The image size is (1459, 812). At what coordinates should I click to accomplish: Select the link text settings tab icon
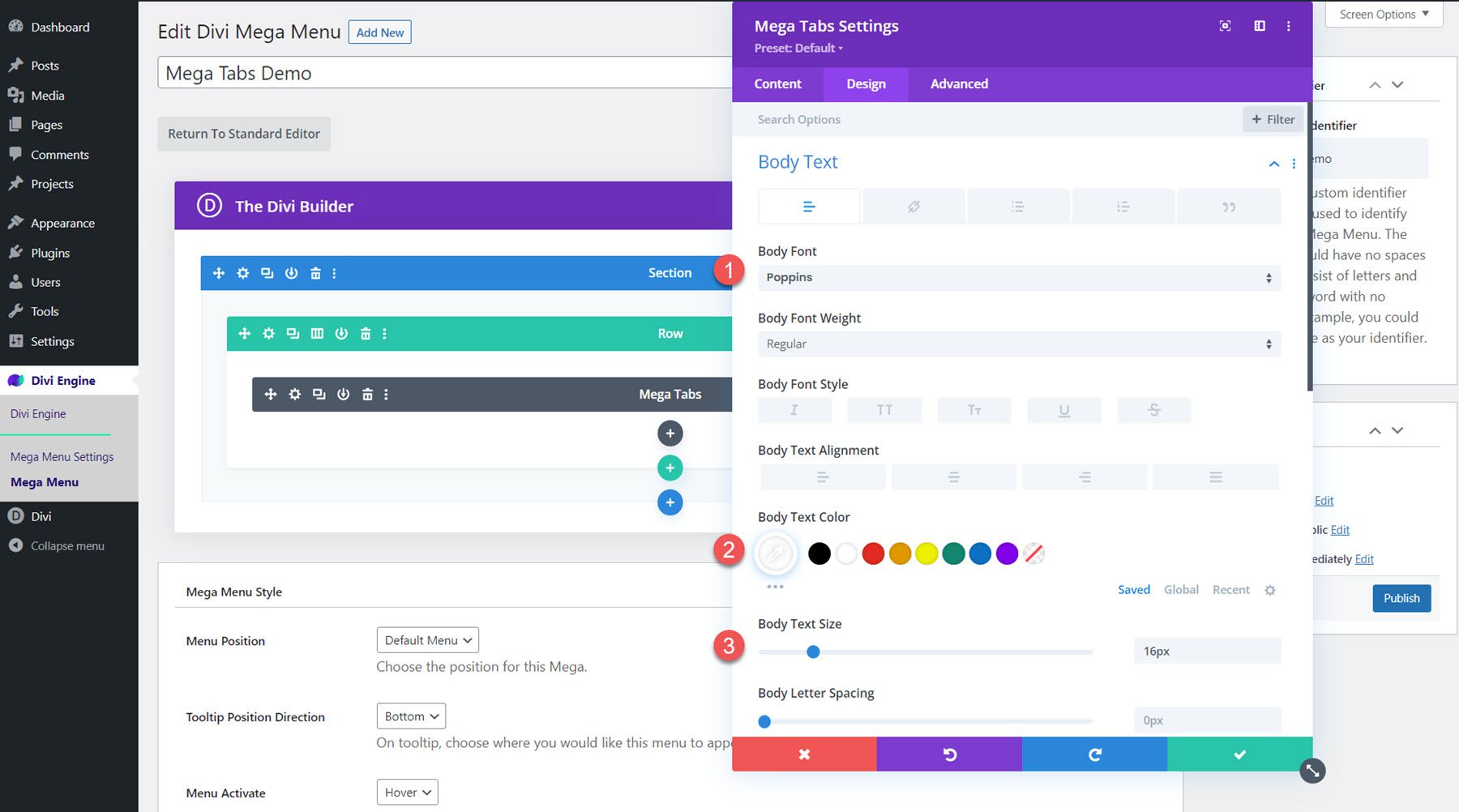point(913,207)
